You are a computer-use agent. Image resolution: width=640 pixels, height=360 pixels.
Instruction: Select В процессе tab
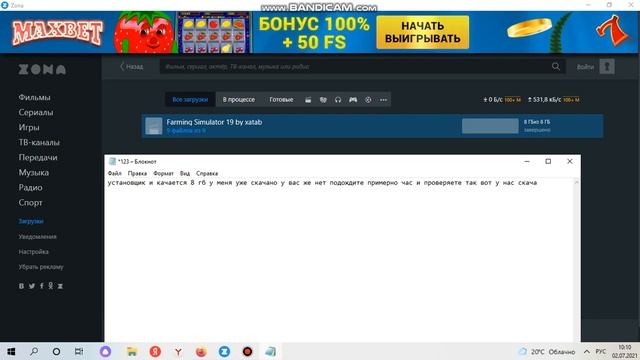239,100
